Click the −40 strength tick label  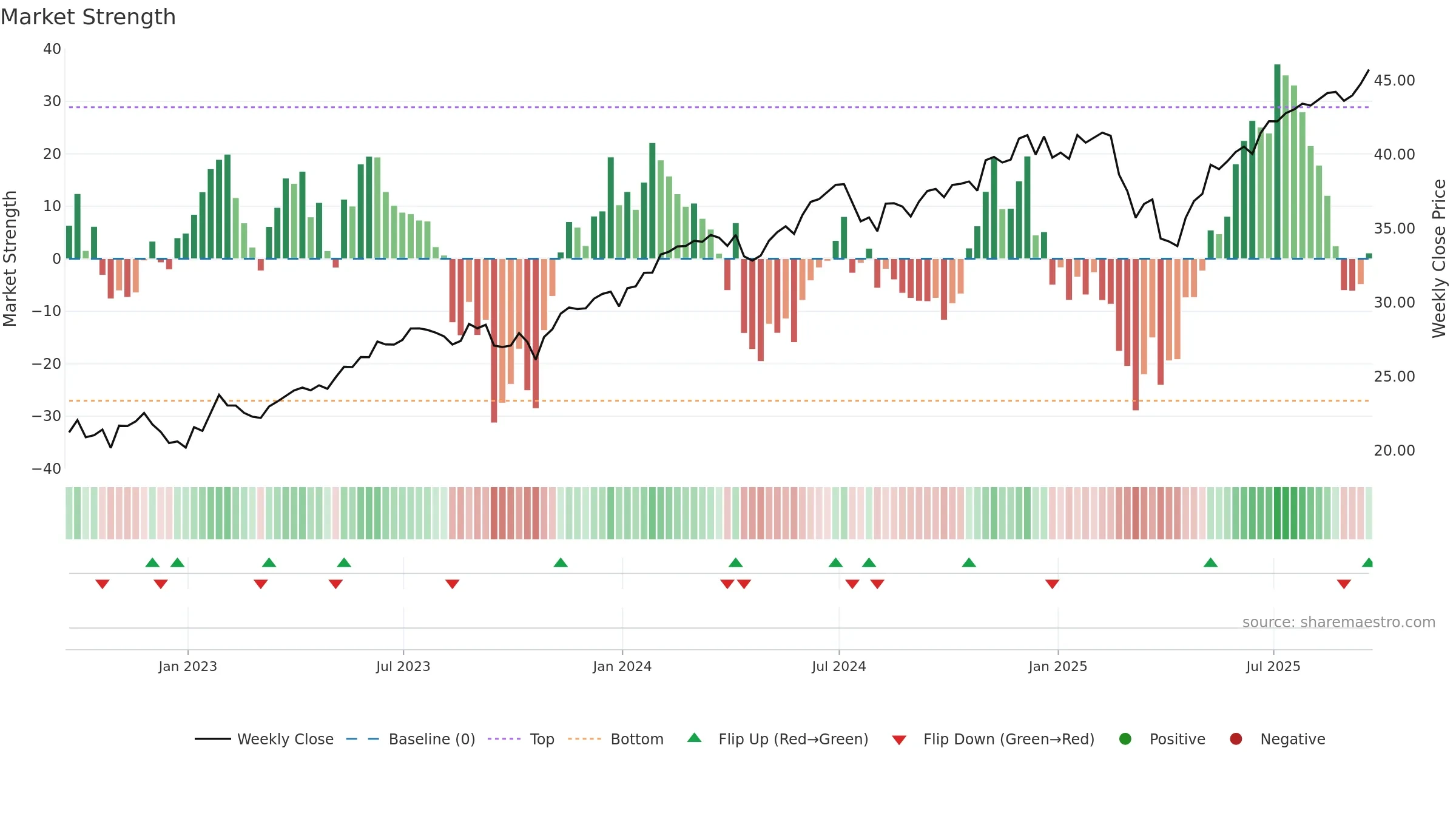click(47, 468)
